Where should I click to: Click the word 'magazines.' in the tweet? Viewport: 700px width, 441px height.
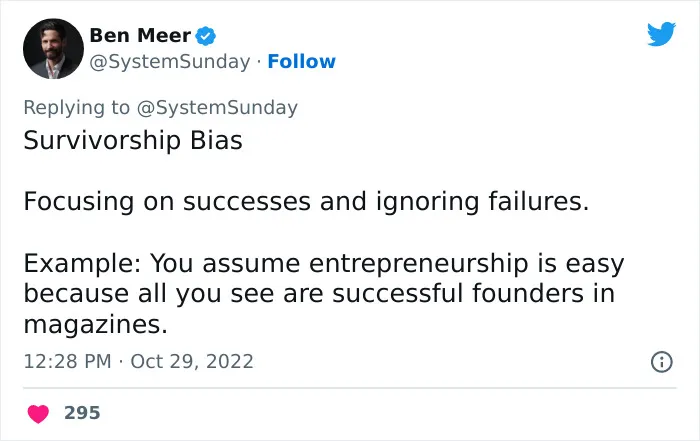tap(96, 325)
